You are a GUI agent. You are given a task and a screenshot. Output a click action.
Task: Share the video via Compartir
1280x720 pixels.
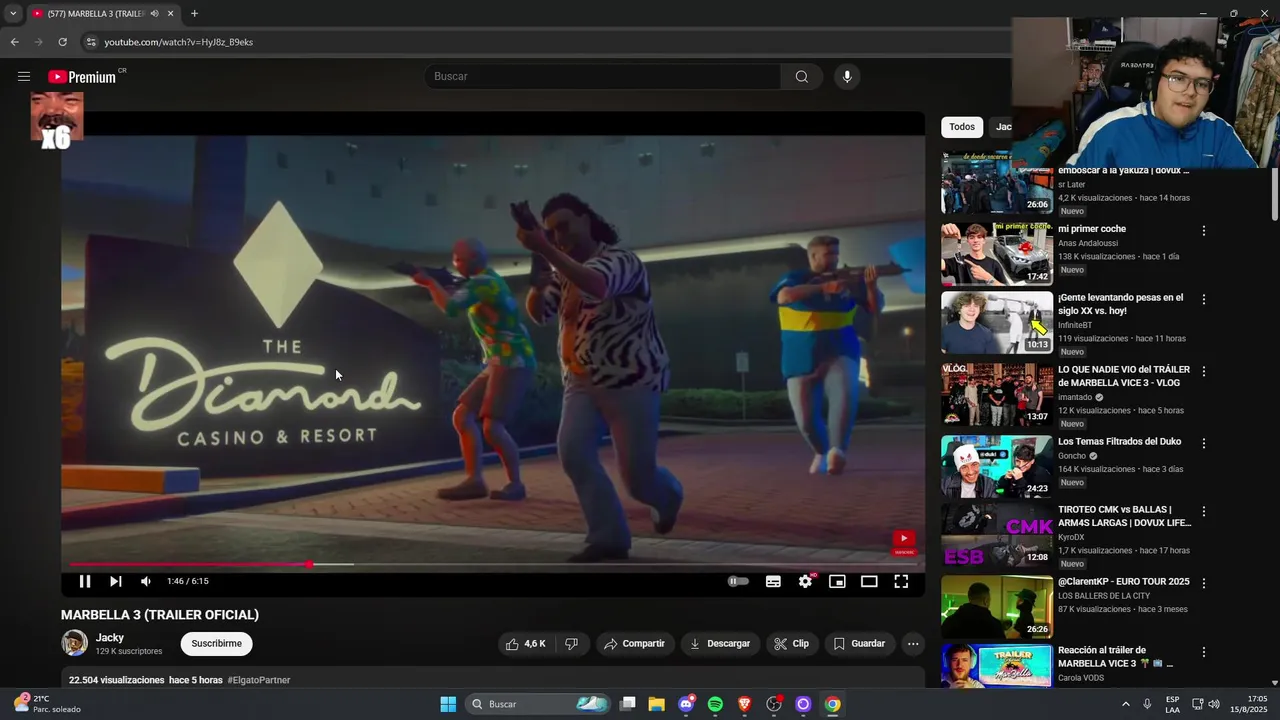click(x=634, y=644)
